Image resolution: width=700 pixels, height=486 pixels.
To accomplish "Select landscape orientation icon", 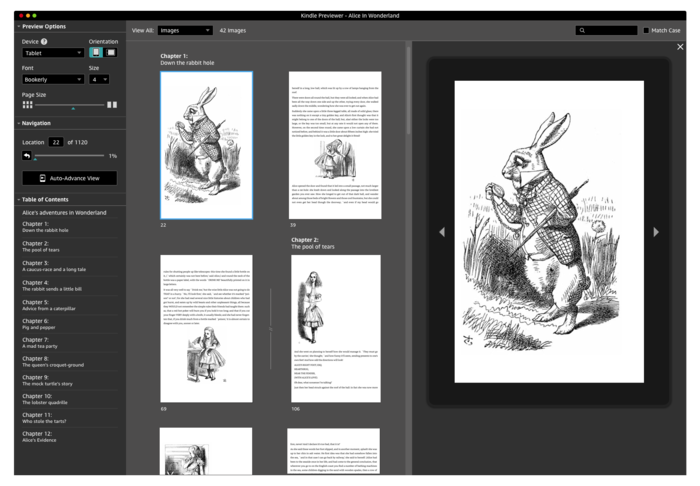I will 110,53.
